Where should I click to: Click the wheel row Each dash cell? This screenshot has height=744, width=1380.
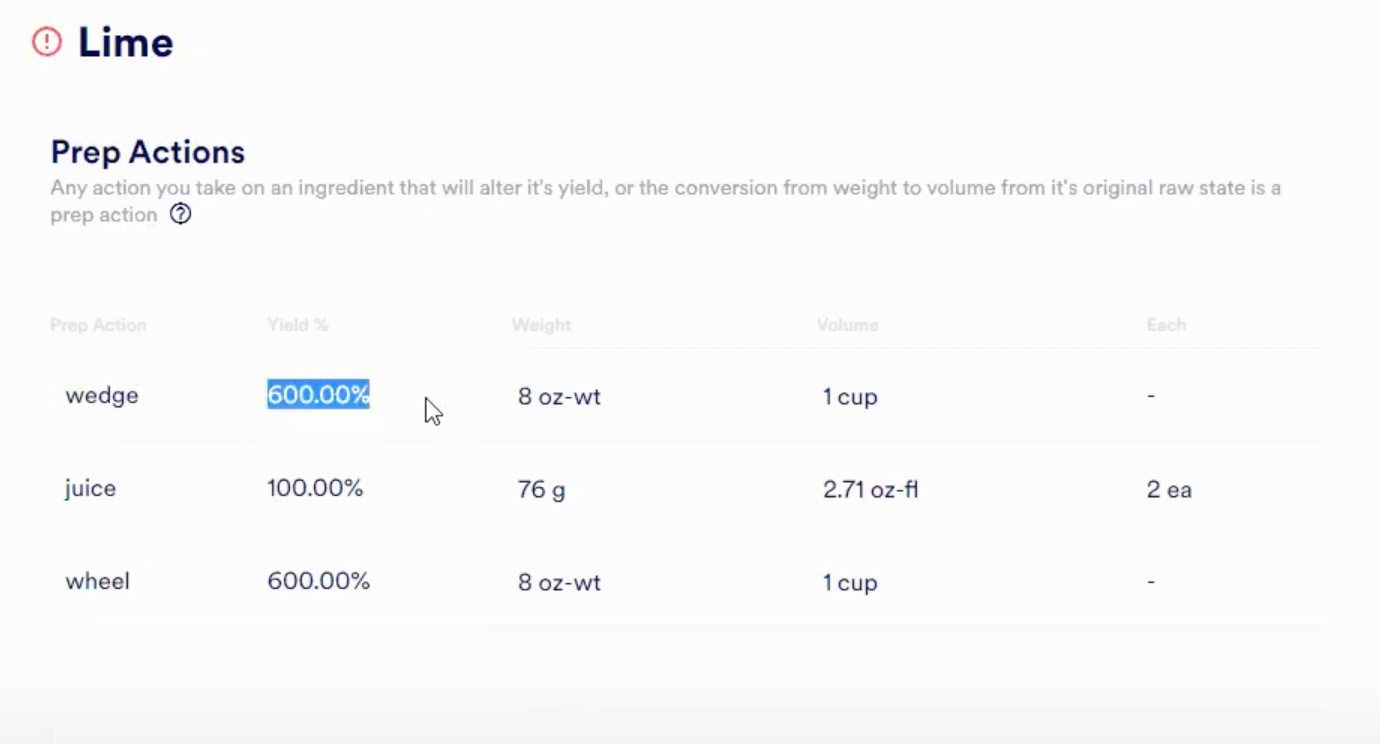coord(1151,582)
